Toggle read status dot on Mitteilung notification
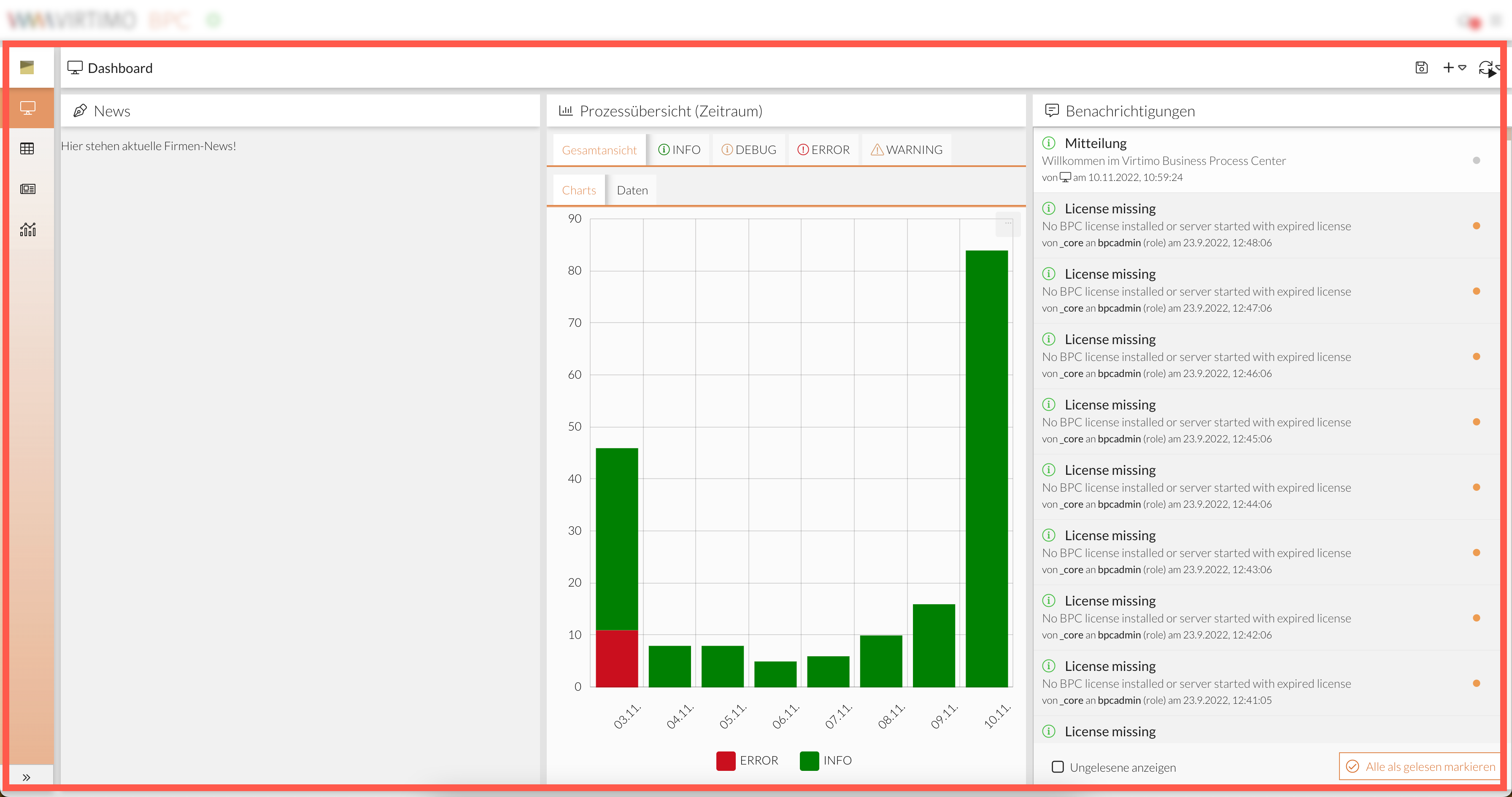 point(1476,160)
